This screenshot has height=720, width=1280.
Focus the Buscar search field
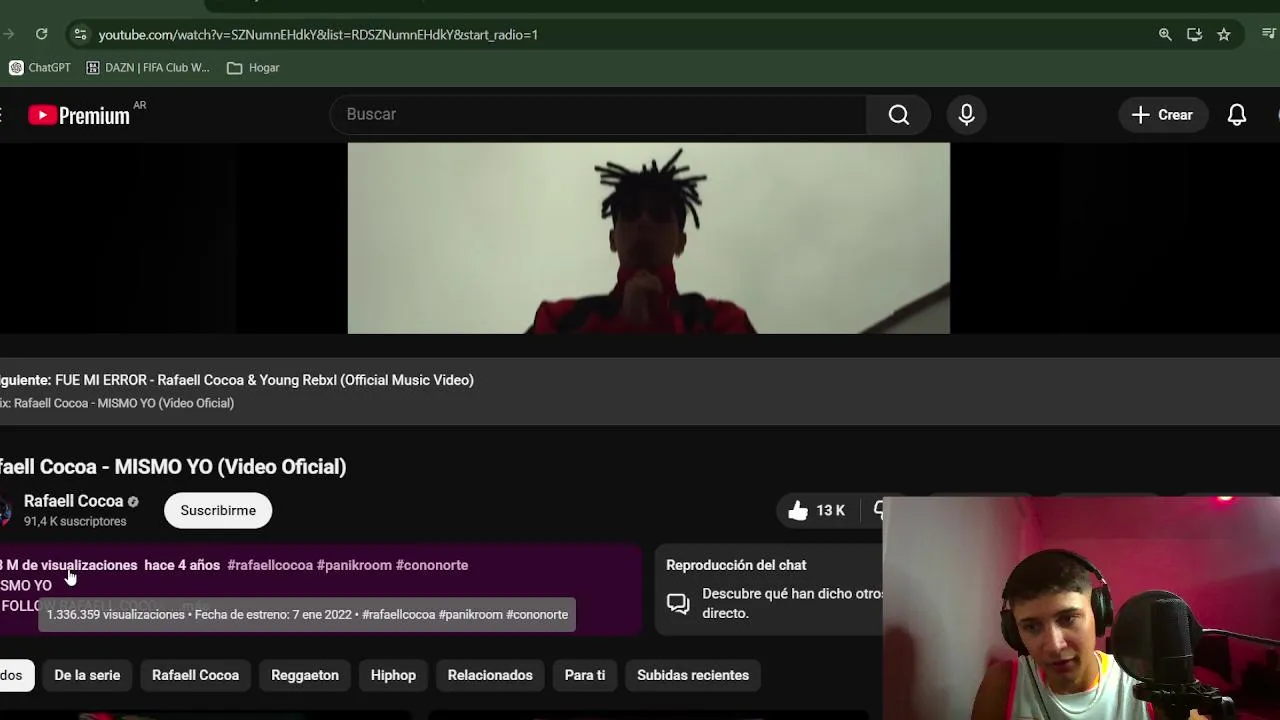tap(598, 114)
